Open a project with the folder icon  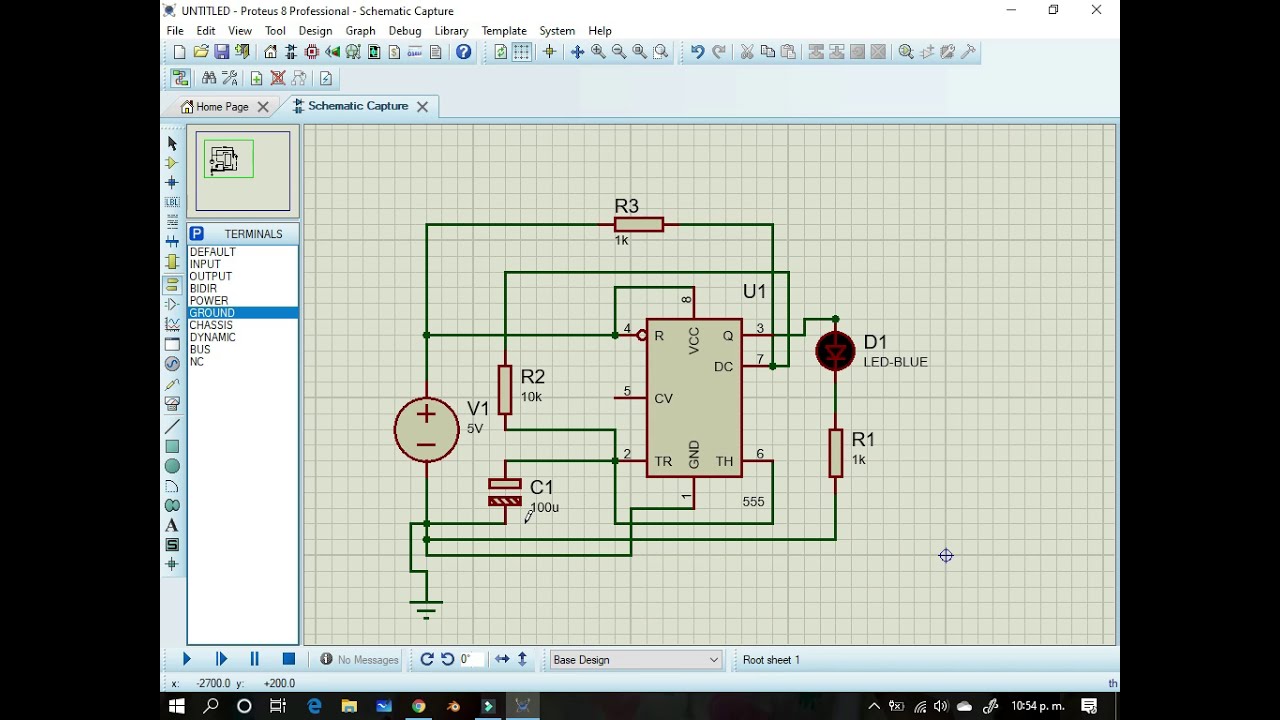tap(200, 52)
